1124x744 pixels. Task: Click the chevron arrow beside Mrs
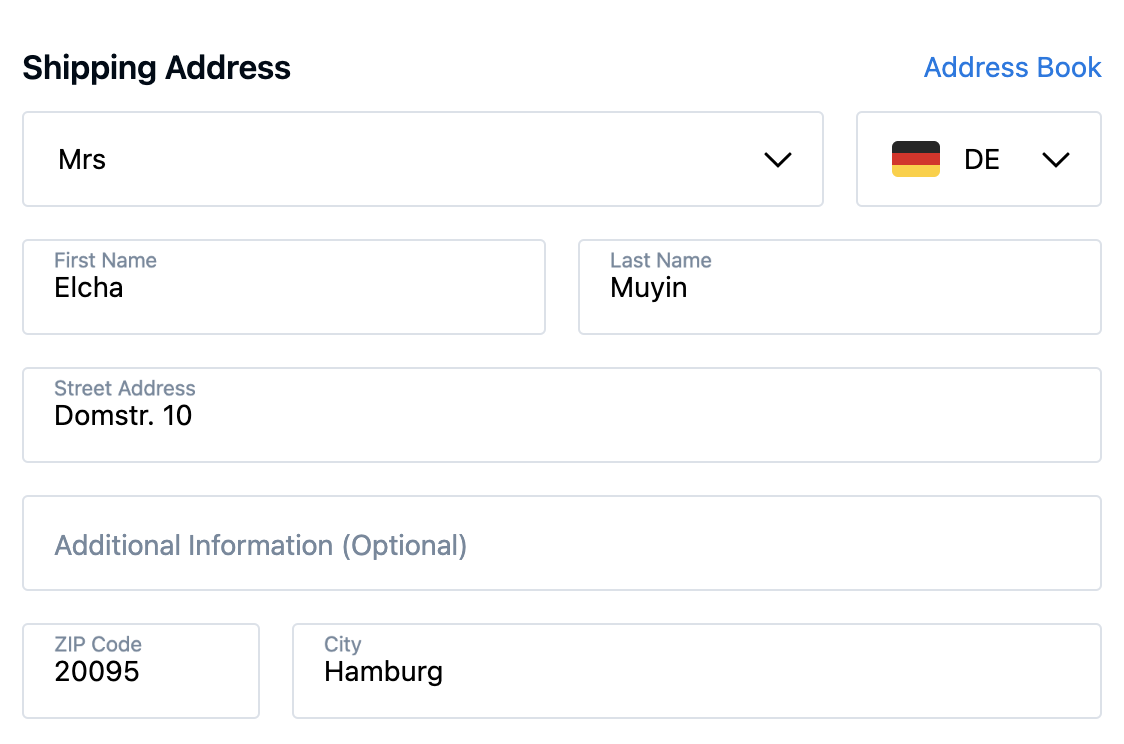coord(777,159)
